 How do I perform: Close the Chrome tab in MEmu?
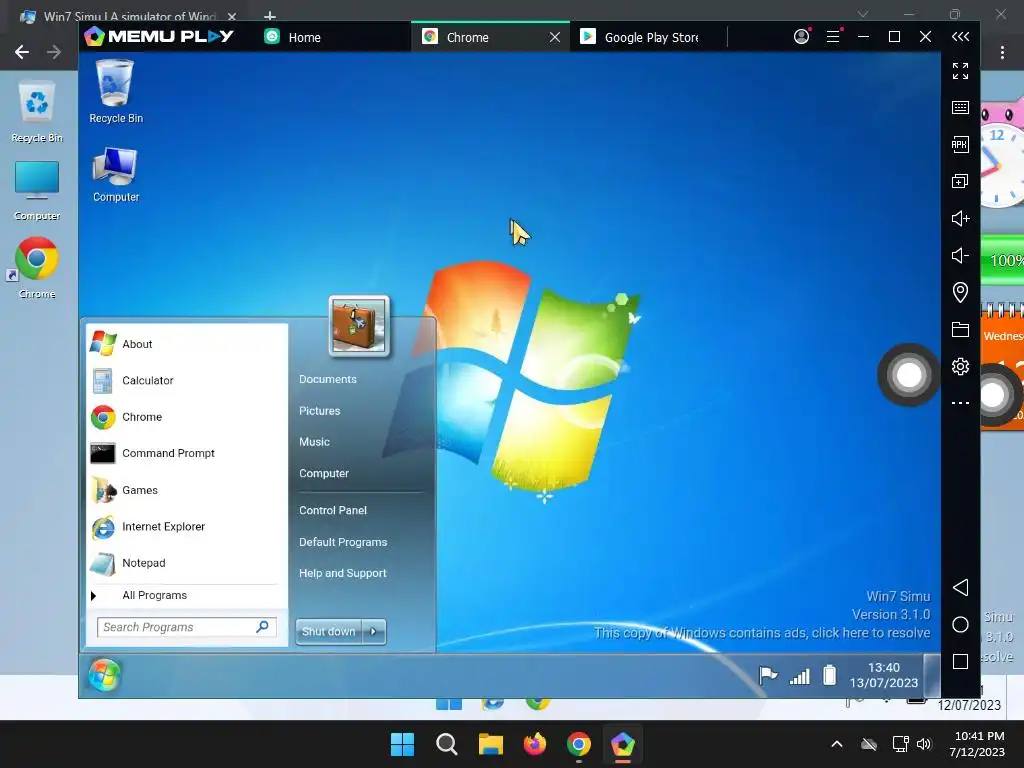point(554,37)
